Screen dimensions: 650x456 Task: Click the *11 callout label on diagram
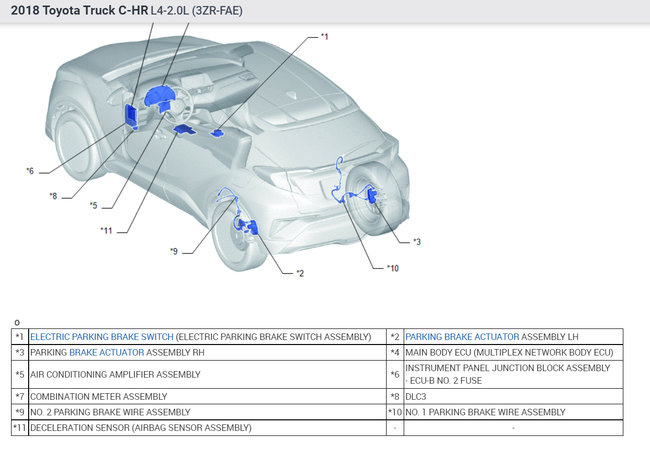click(106, 230)
